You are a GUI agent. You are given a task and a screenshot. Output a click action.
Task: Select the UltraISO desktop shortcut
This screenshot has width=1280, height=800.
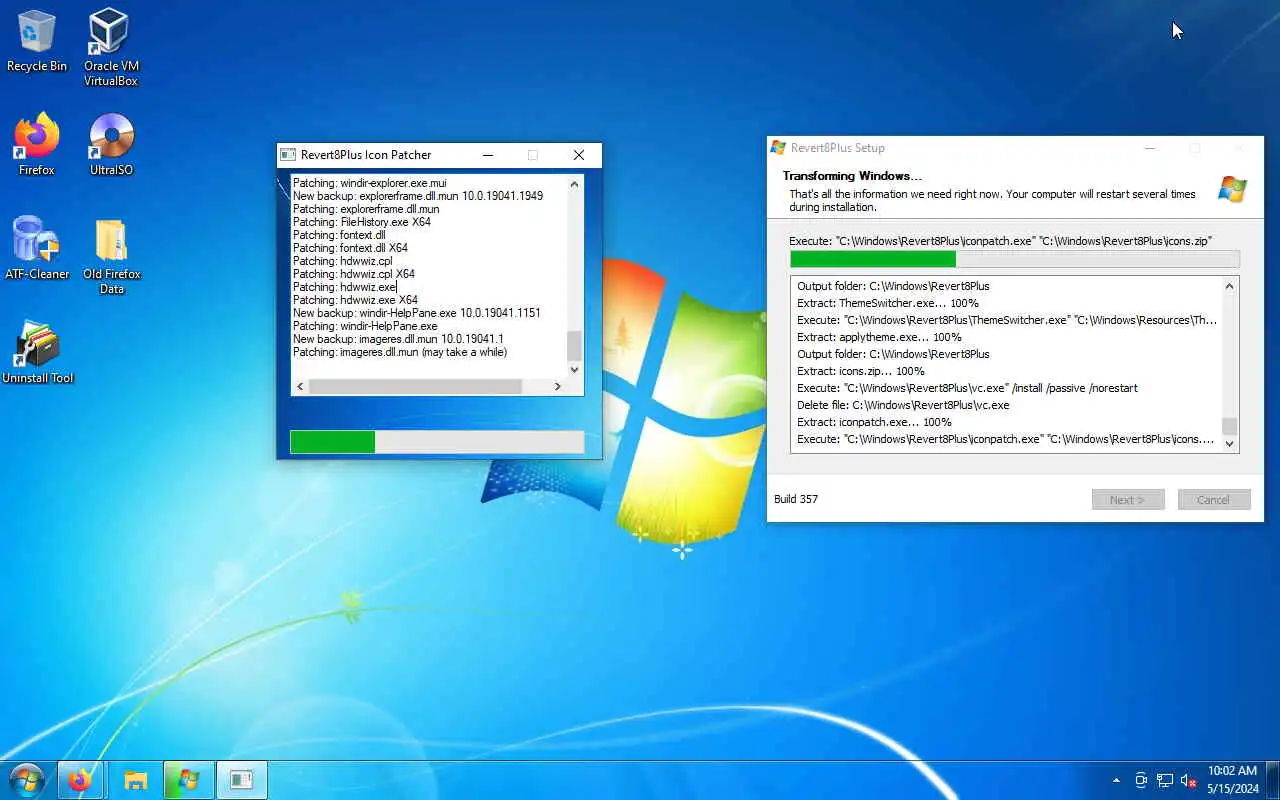pyautogui.click(x=111, y=144)
